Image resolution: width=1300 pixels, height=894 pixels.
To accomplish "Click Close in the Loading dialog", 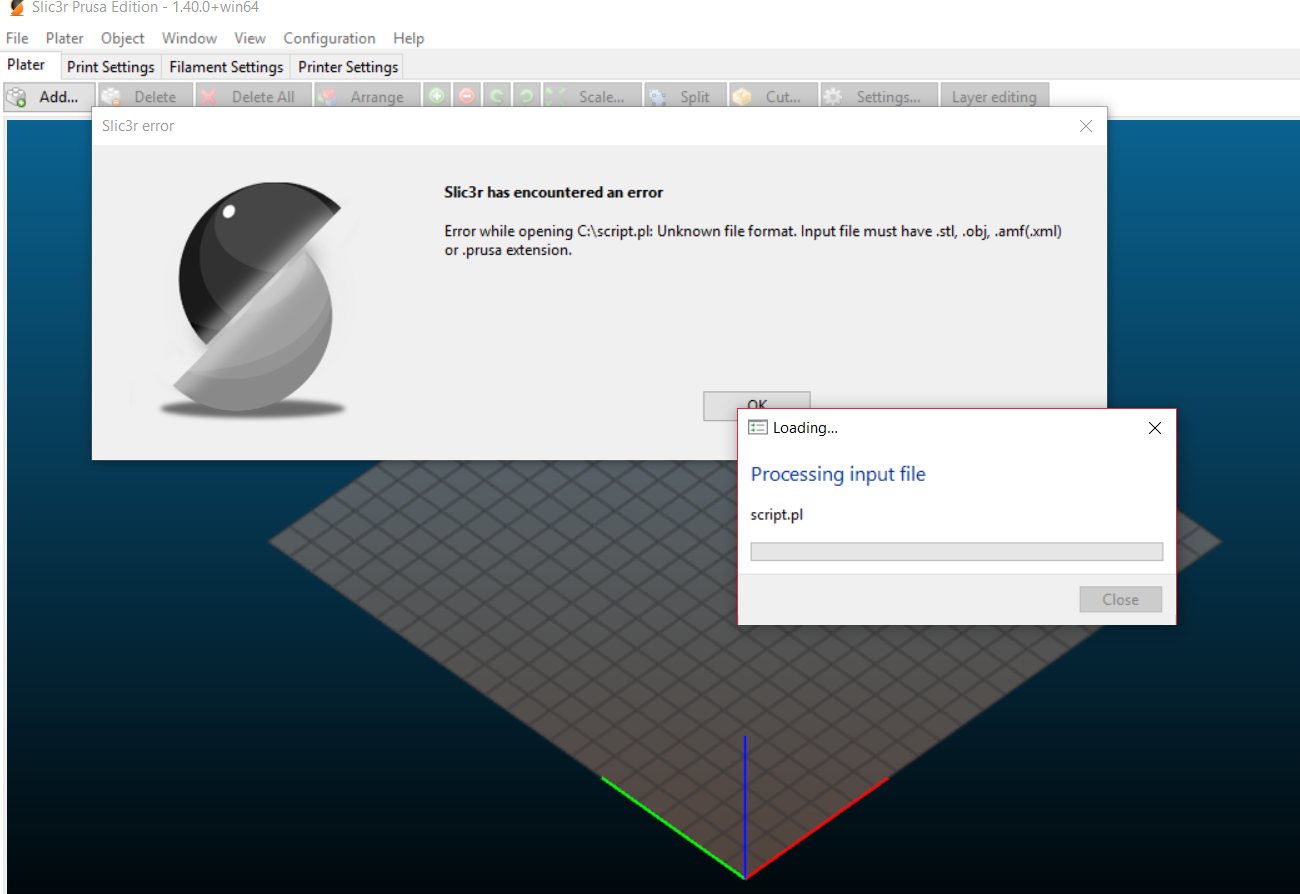I will [x=1120, y=599].
